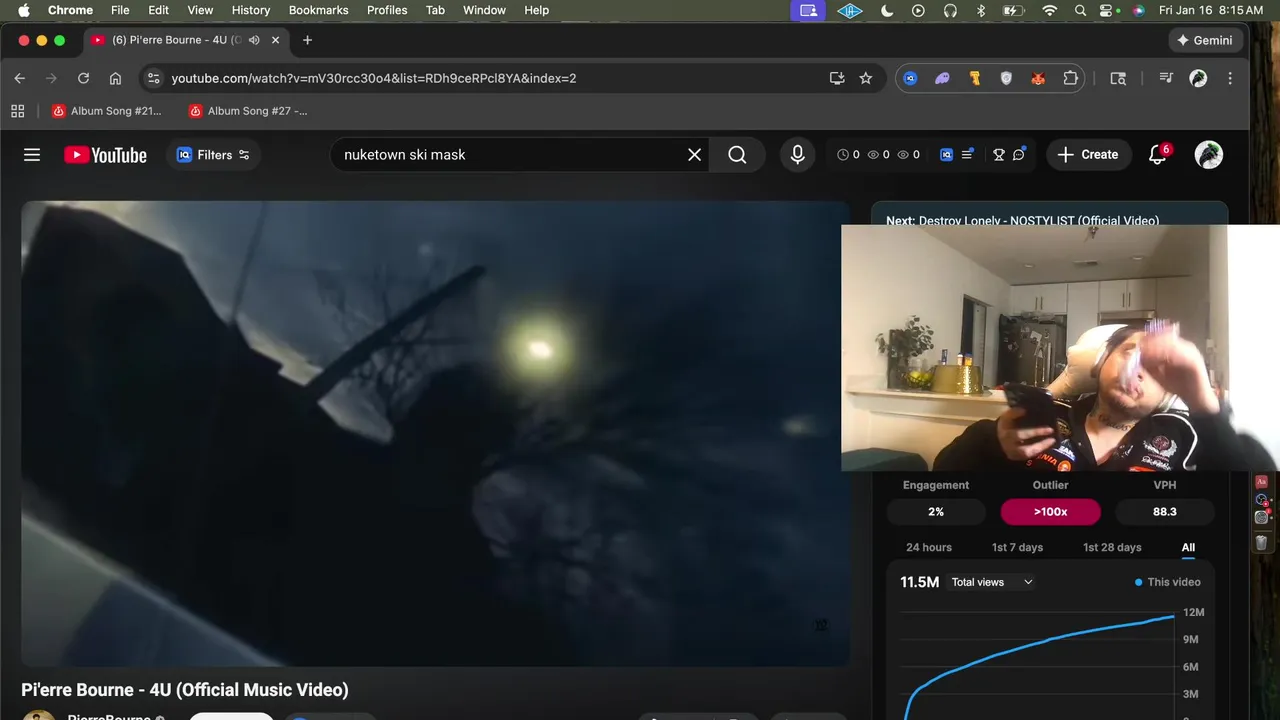
Task: Open the History menu
Action: tap(250, 10)
